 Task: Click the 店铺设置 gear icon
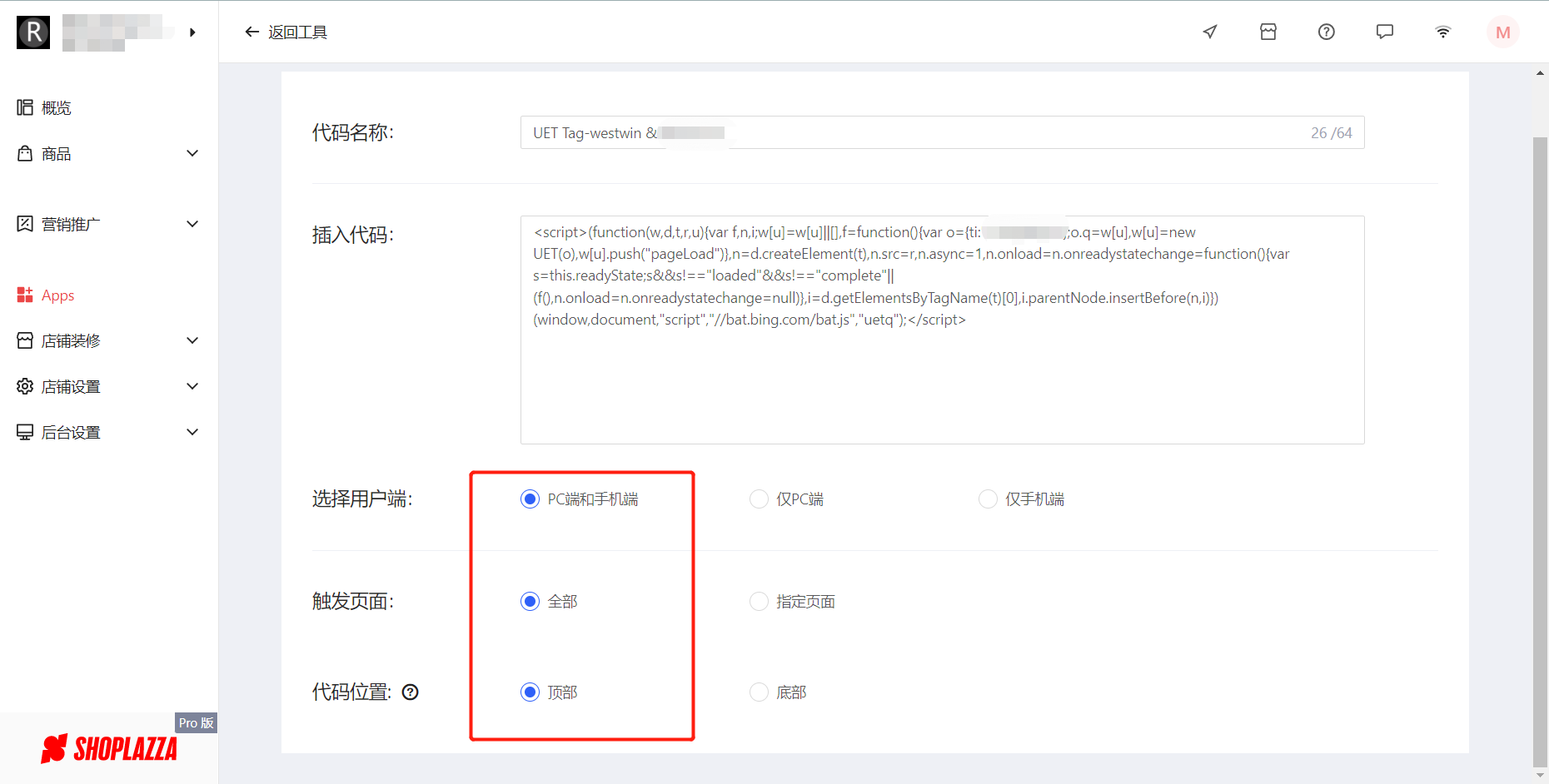pos(25,386)
